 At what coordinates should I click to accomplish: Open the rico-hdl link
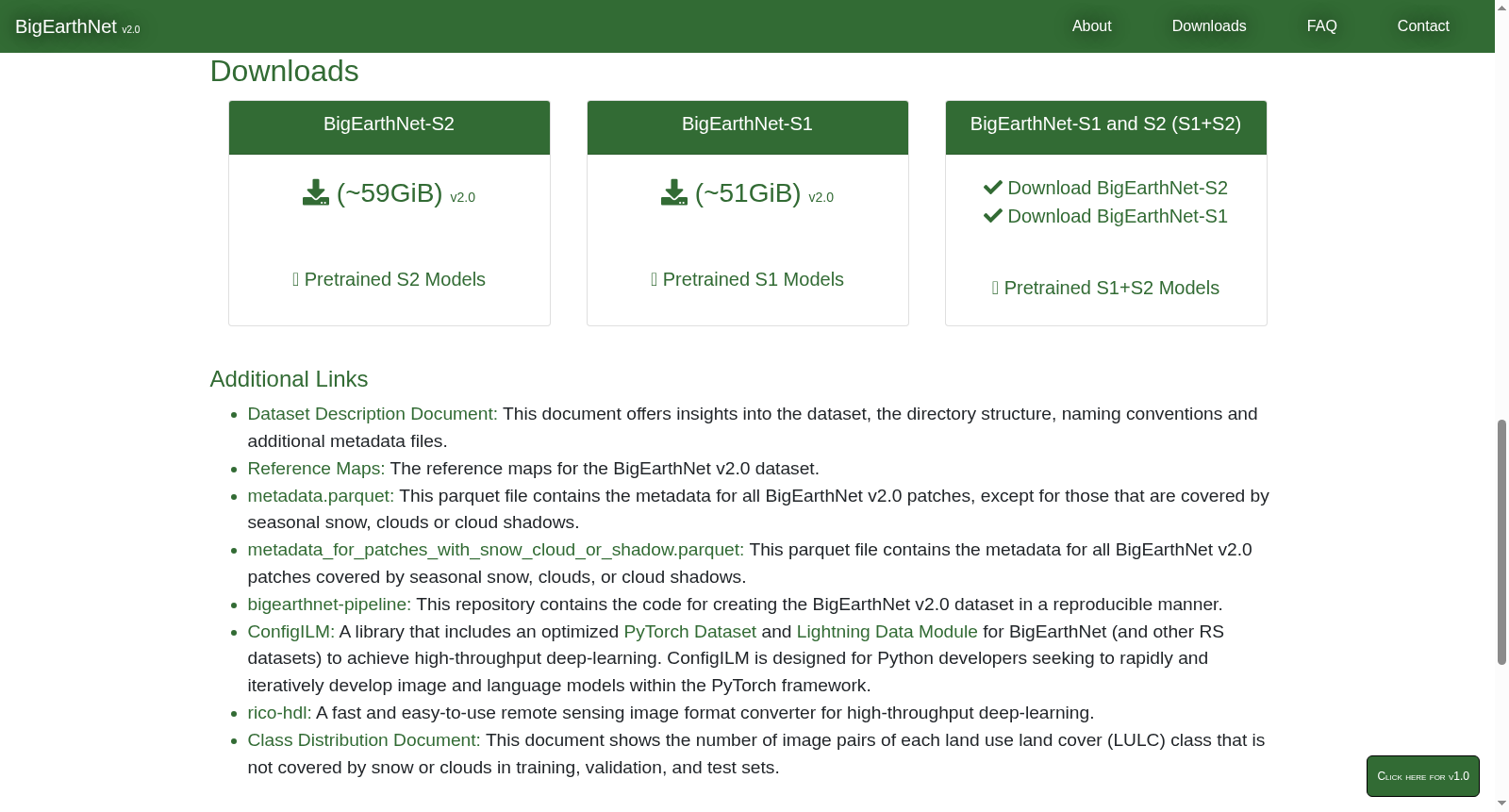[x=279, y=713]
